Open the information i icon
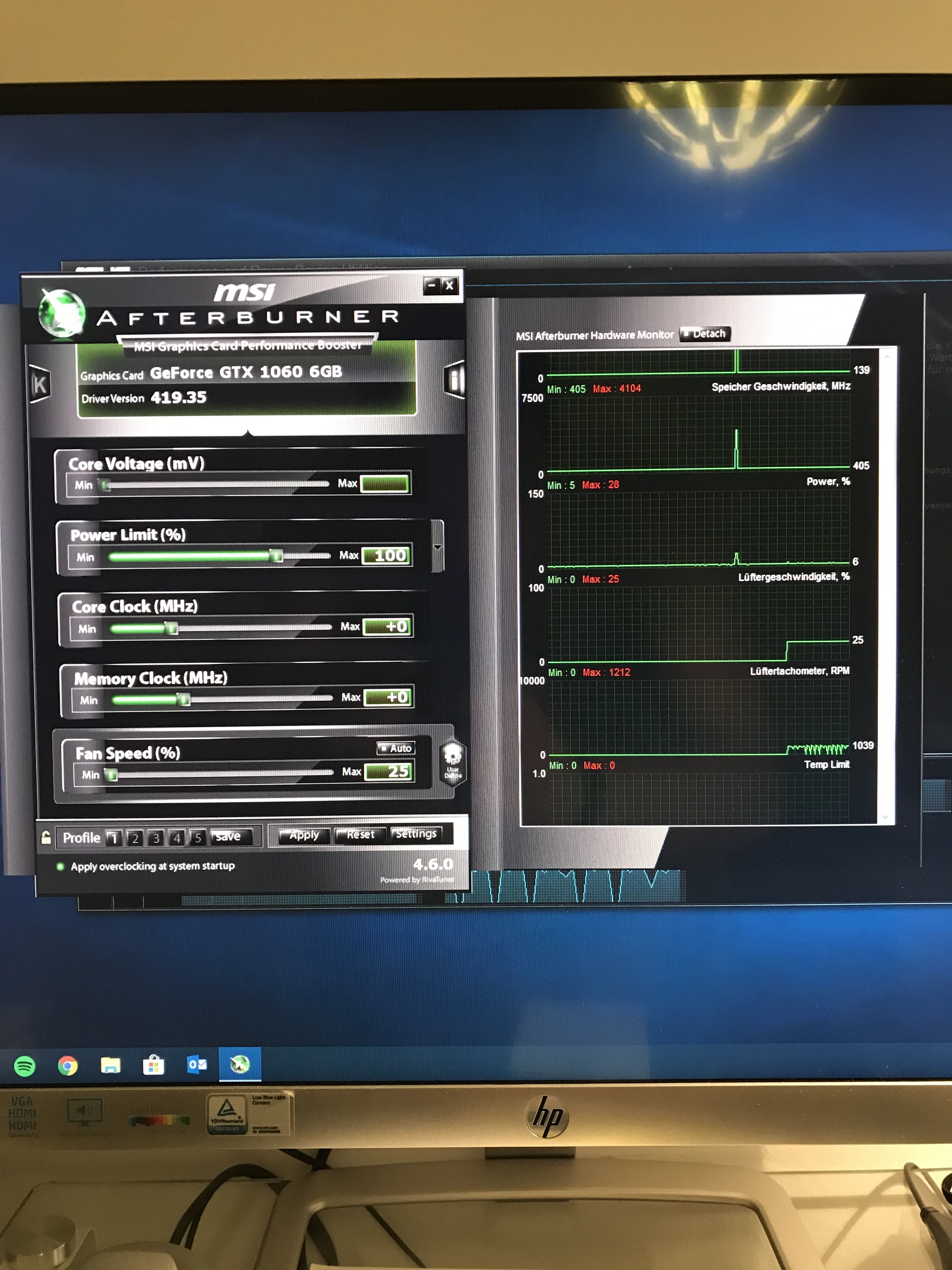Screen dimensions: 952x1270 click(x=455, y=380)
